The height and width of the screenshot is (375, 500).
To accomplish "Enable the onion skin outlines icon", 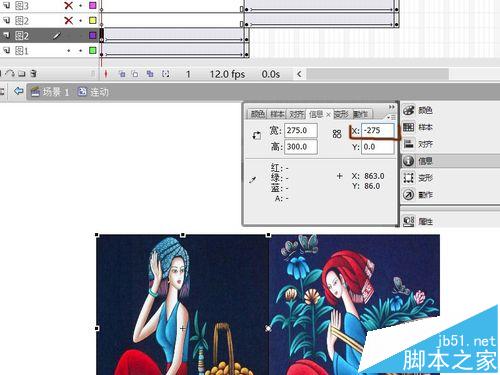I will tap(135, 74).
